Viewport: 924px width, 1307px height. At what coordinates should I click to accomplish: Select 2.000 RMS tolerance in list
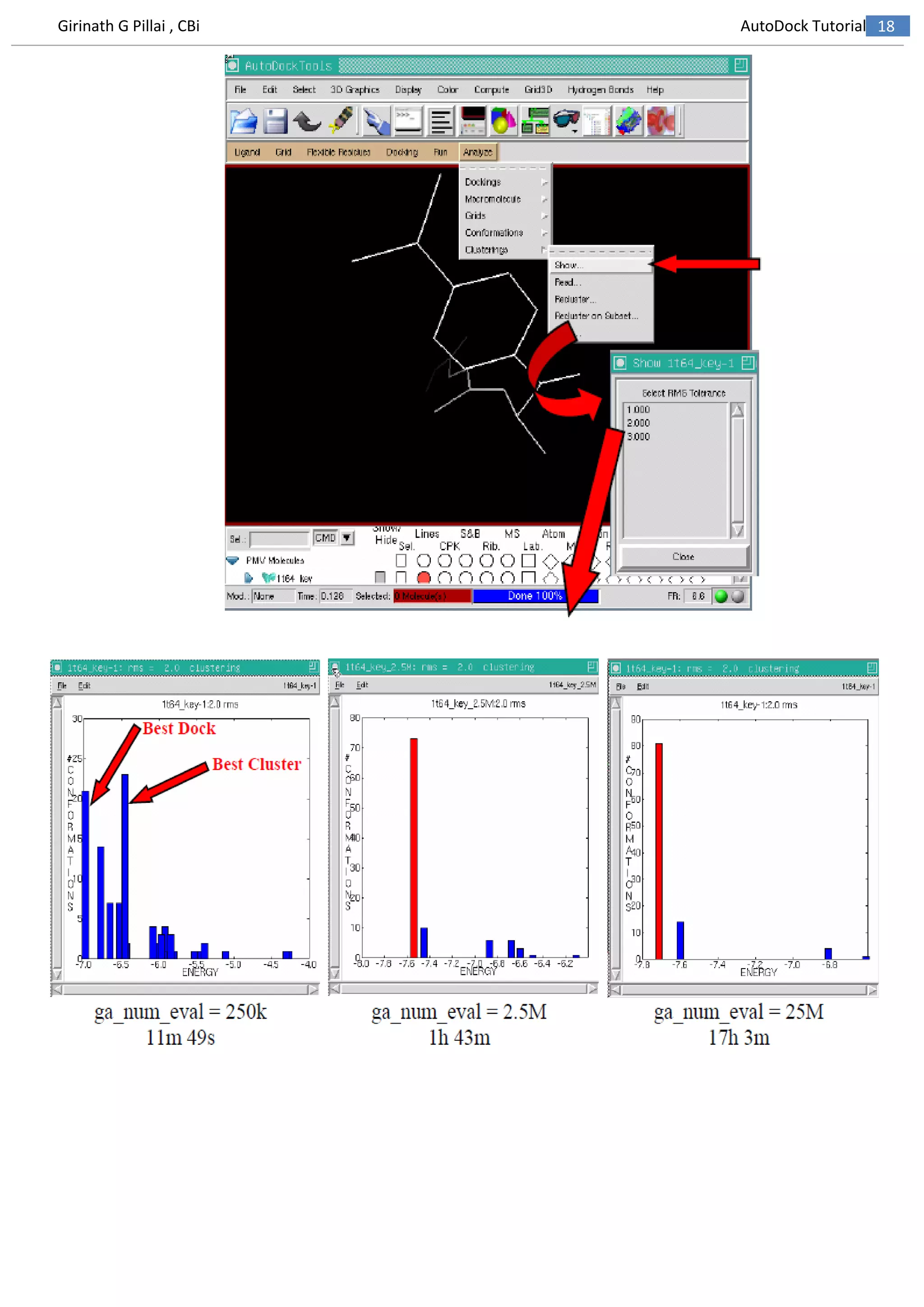[x=638, y=423]
